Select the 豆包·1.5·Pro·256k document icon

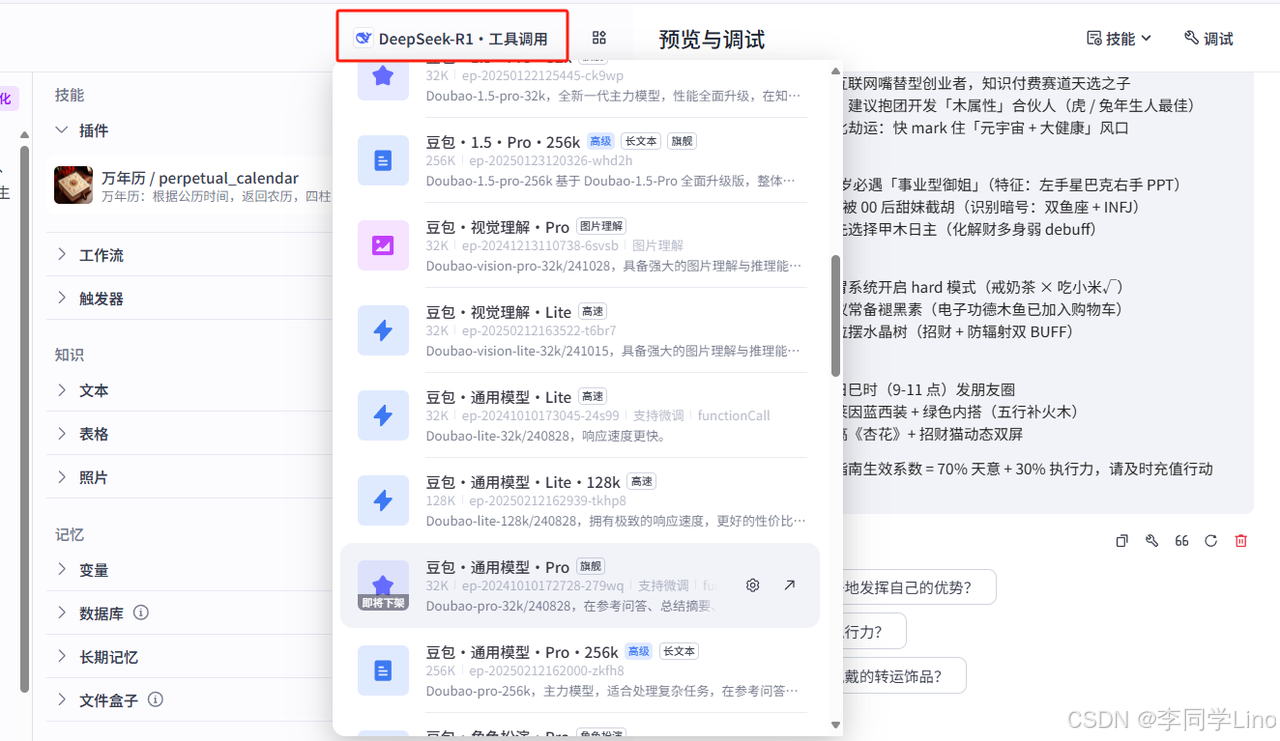coord(383,161)
